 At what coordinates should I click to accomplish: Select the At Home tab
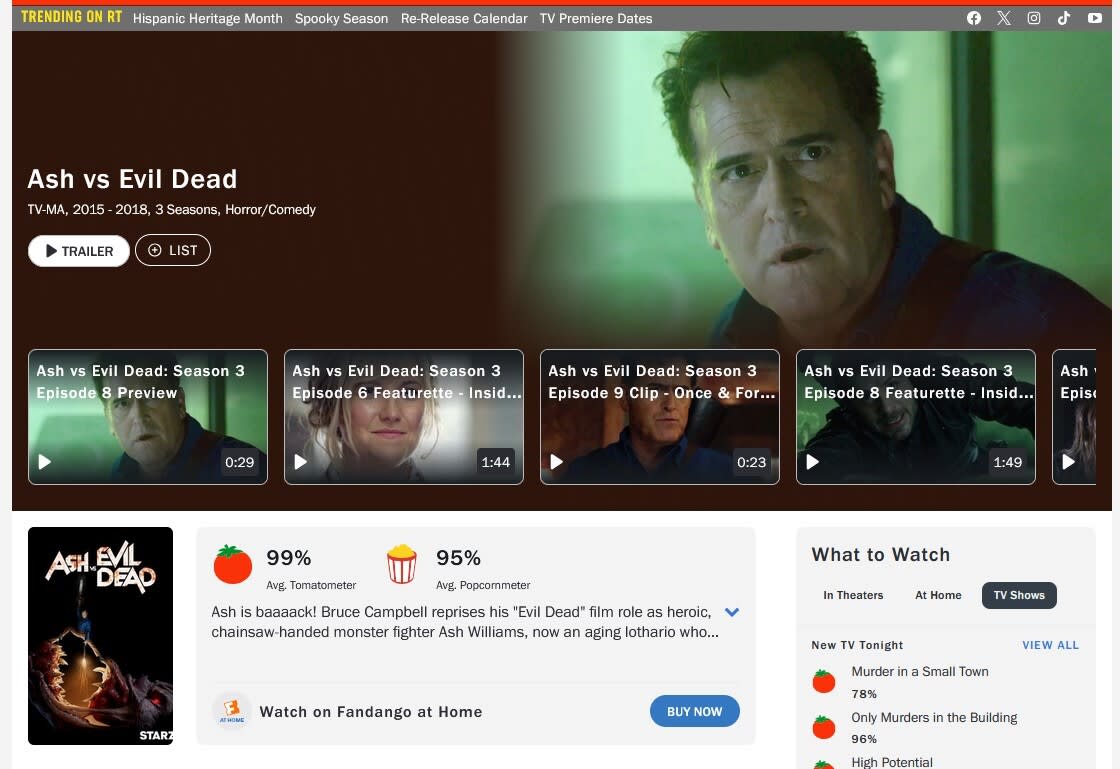click(x=938, y=595)
